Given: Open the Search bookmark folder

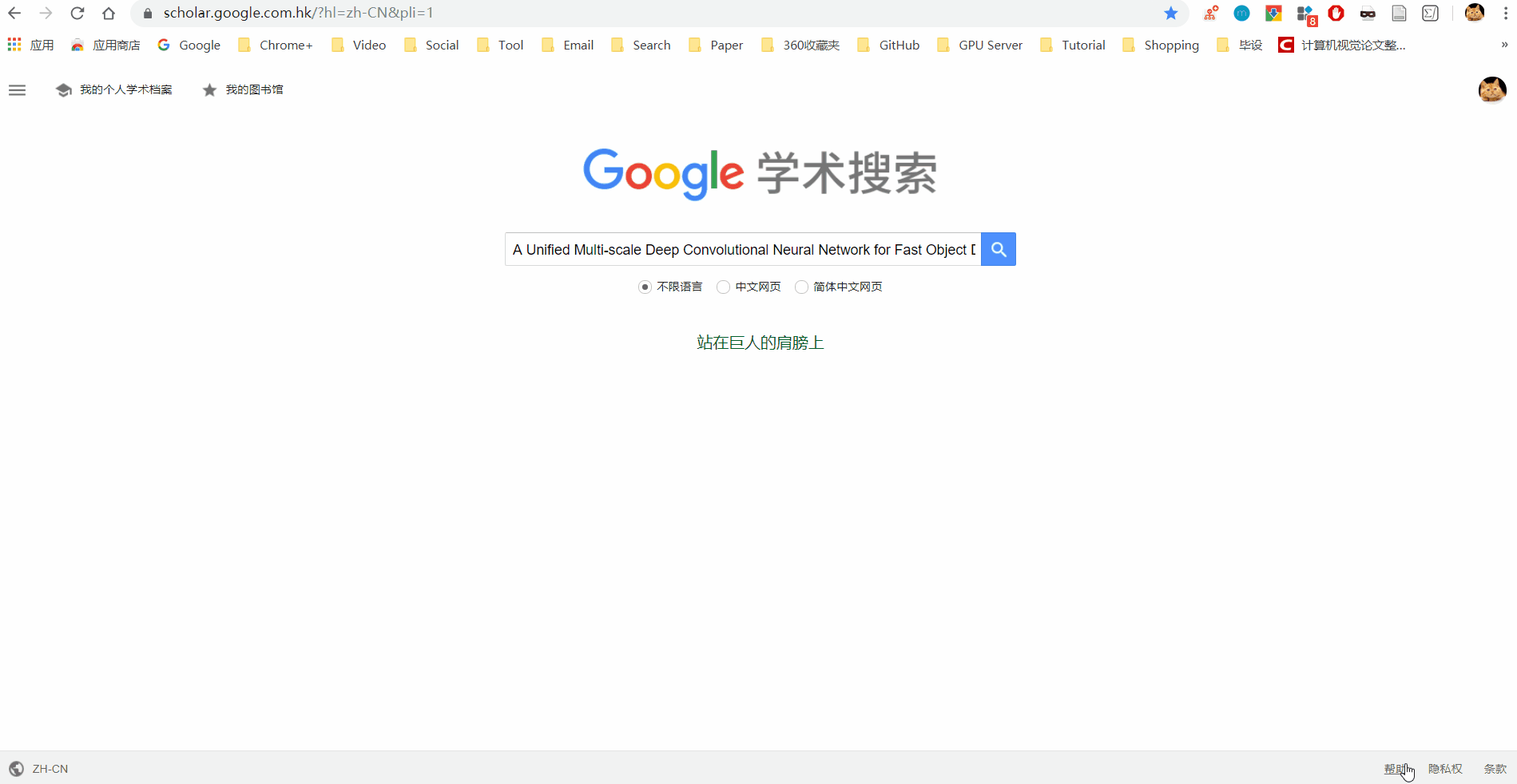Looking at the screenshot, I should (x=641, y=45).
